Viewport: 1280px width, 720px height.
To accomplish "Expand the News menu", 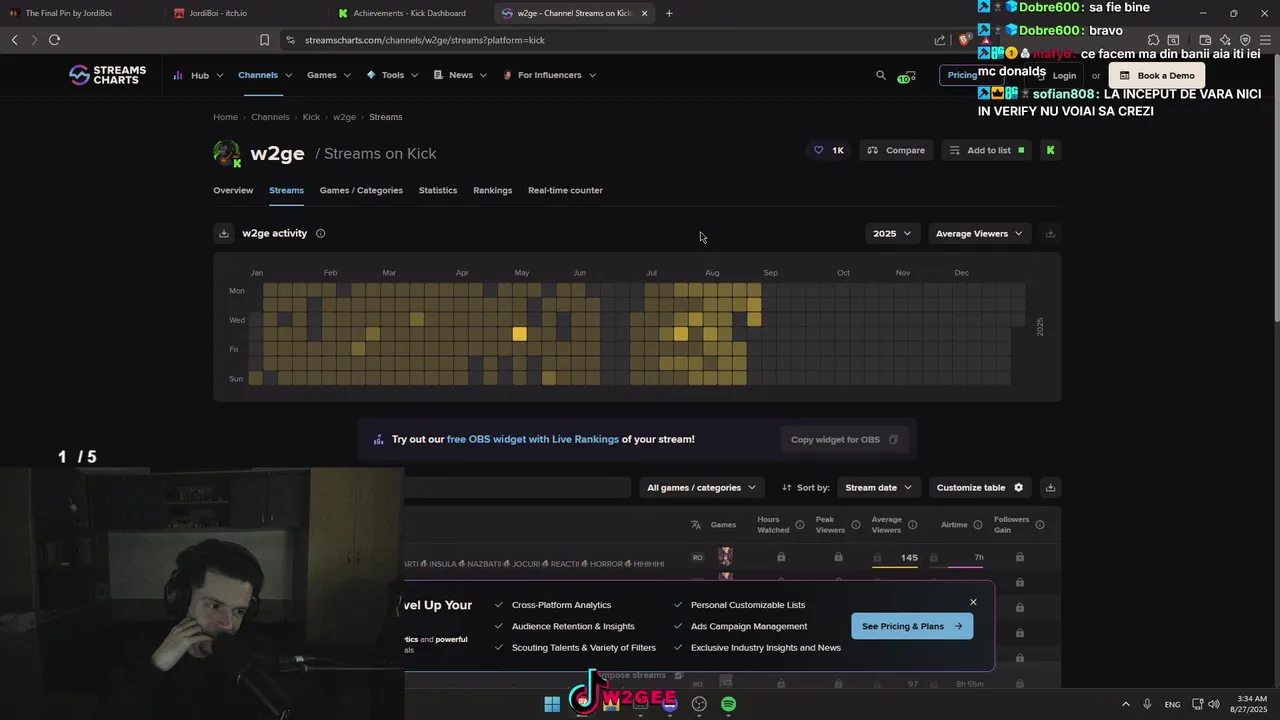I will click(460, 75).
